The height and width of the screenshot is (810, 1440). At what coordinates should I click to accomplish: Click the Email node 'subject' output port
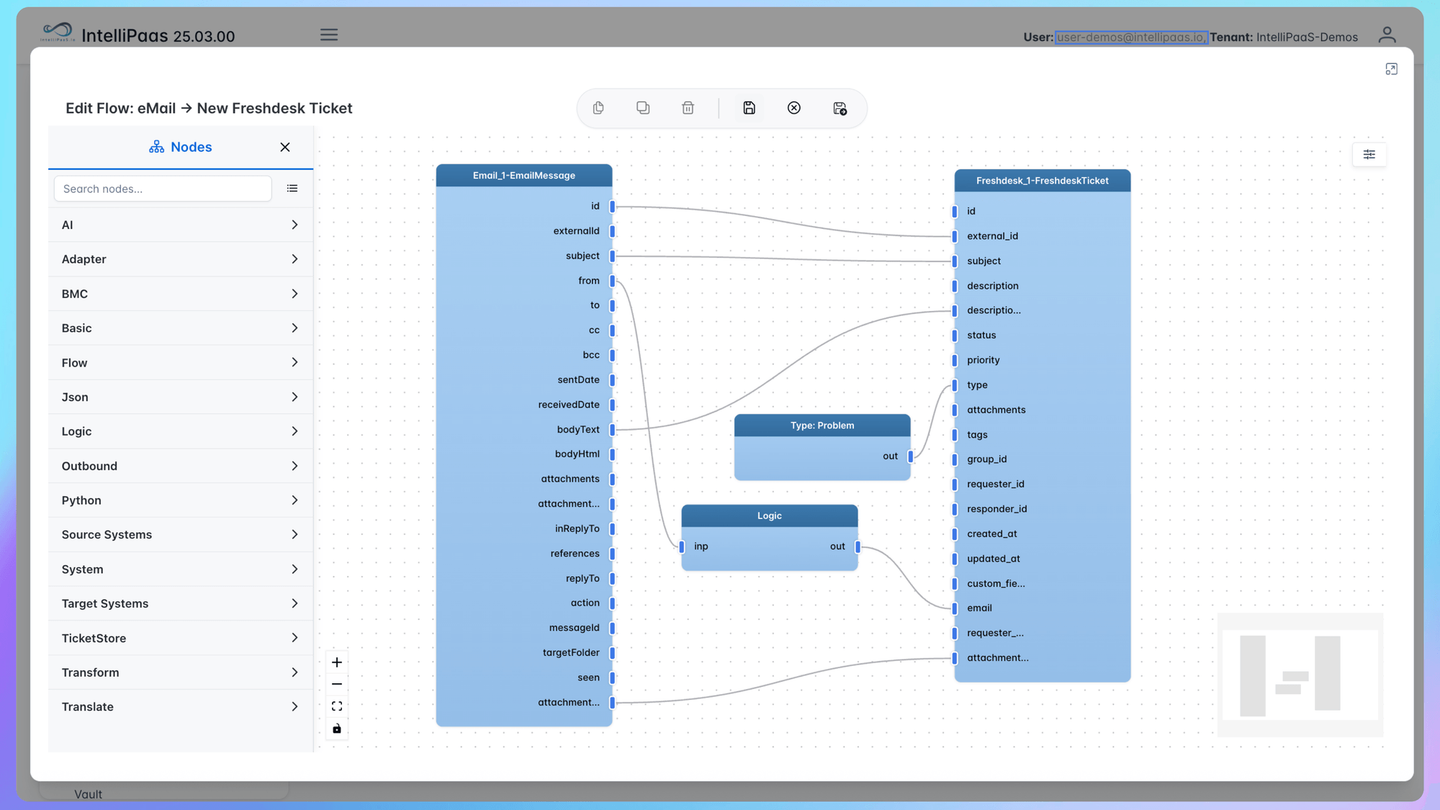coord(612,256)
